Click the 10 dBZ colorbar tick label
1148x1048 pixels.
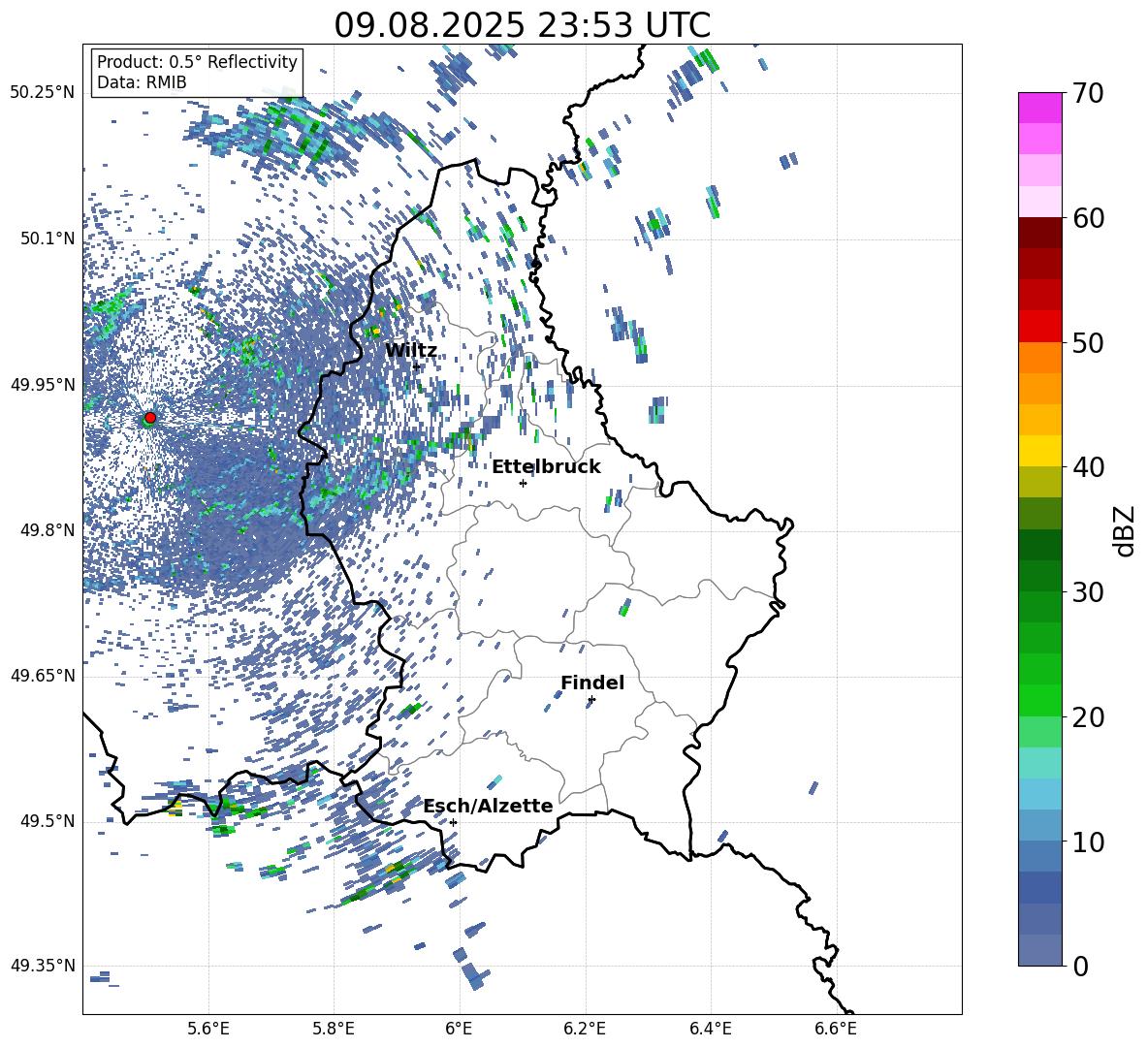tap(1087, 842)
